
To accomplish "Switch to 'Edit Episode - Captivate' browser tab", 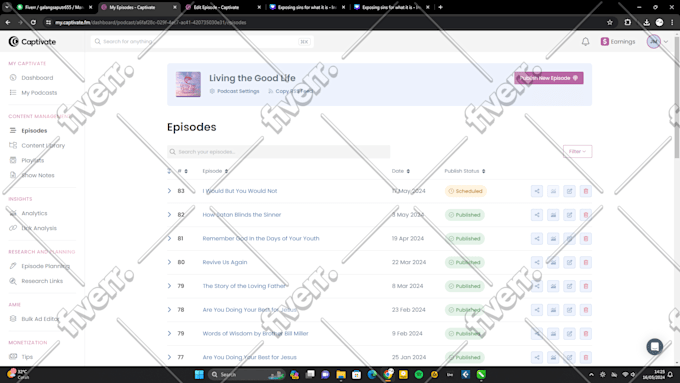I will click(222, 7).
